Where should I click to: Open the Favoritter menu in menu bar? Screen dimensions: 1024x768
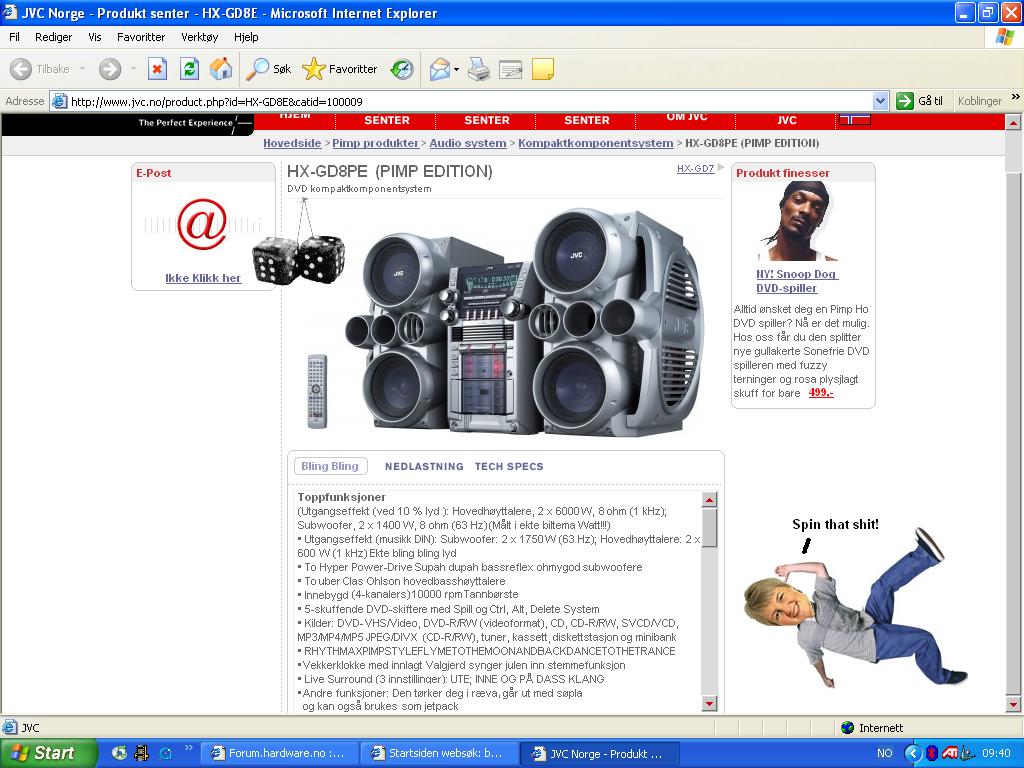tap(141, 37)
